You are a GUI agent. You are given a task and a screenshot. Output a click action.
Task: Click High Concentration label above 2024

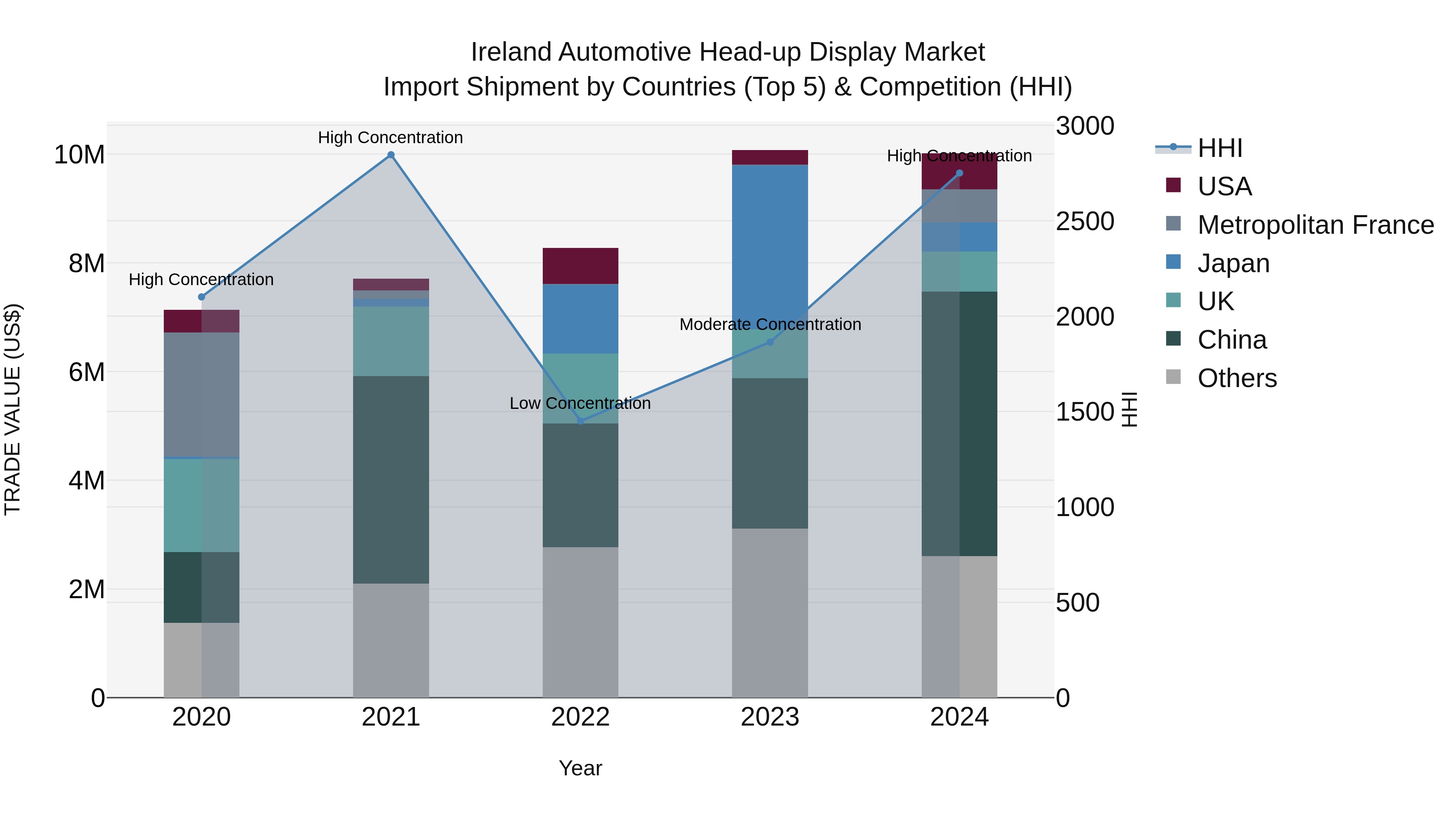pos(959,155)
